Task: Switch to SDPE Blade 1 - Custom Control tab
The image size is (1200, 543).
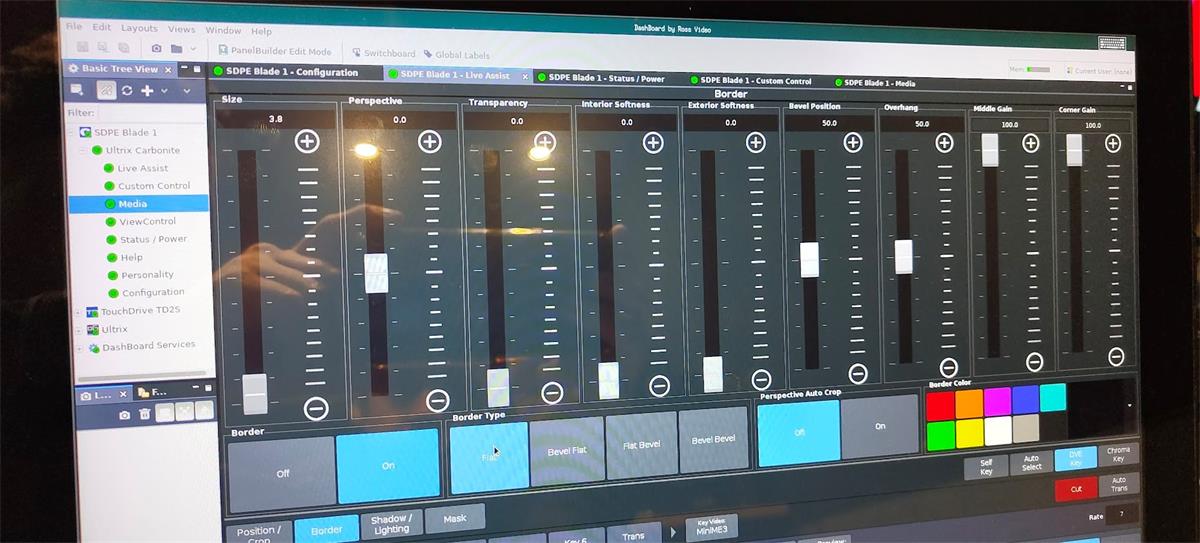Action: click(755, 80)
